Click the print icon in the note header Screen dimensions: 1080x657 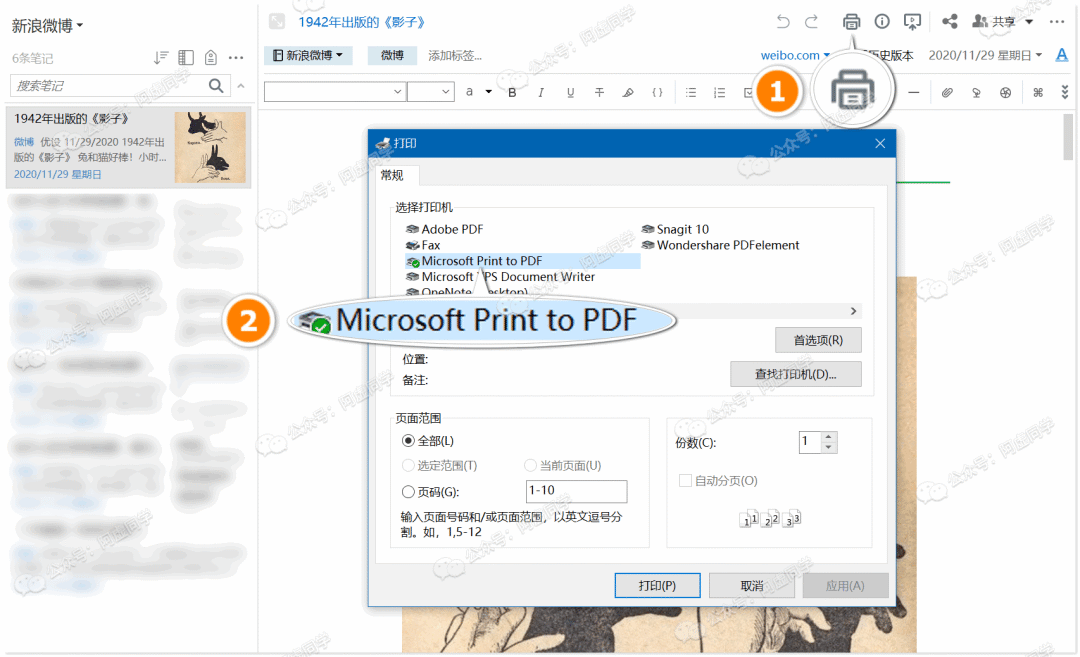[851, 22]
